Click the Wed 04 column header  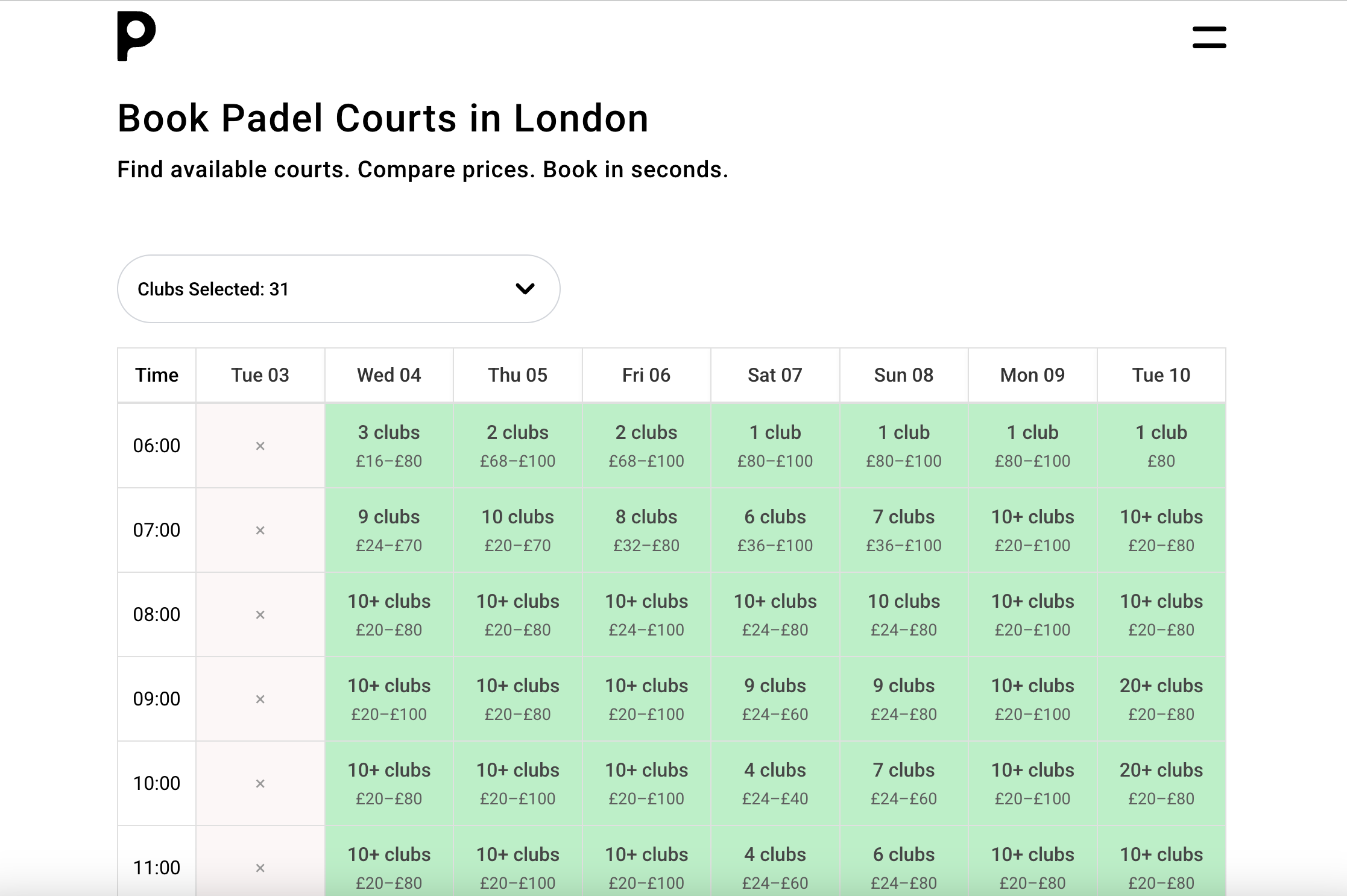point(389,375)
